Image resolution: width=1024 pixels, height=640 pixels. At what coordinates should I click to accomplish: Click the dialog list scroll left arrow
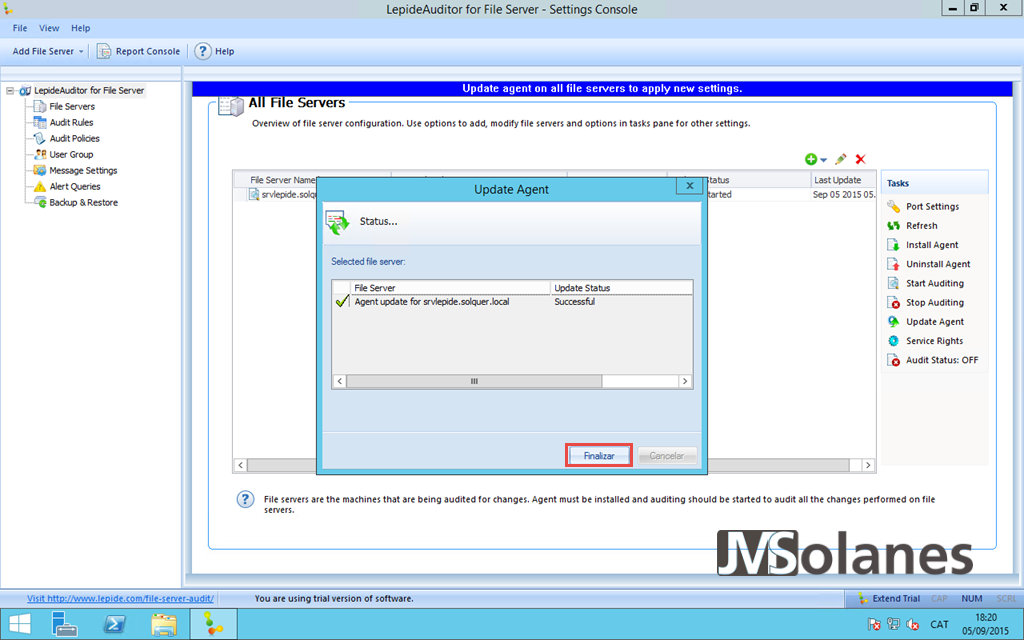pos(340,381)
